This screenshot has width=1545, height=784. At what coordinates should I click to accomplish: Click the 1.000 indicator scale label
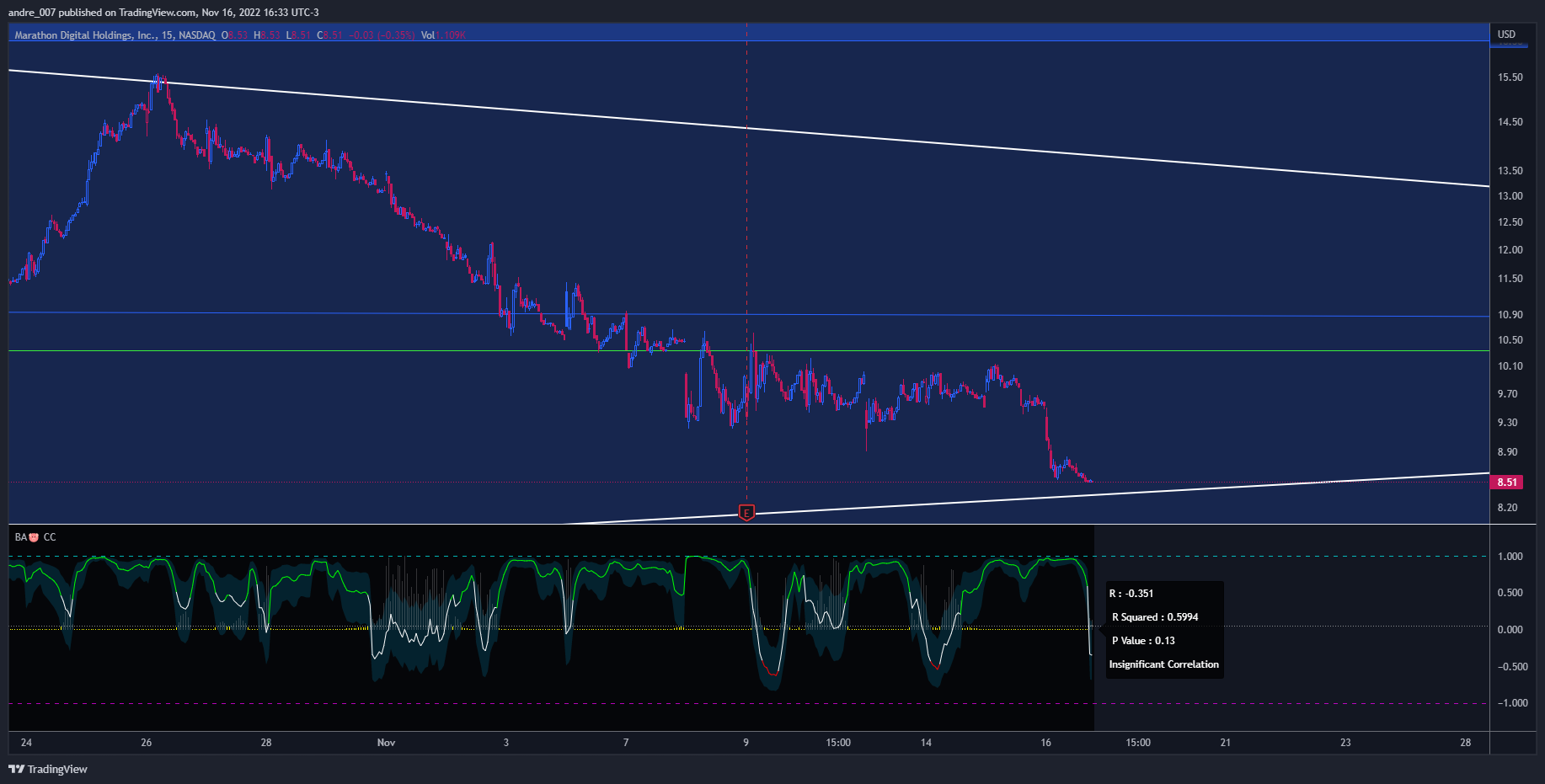1510,557
